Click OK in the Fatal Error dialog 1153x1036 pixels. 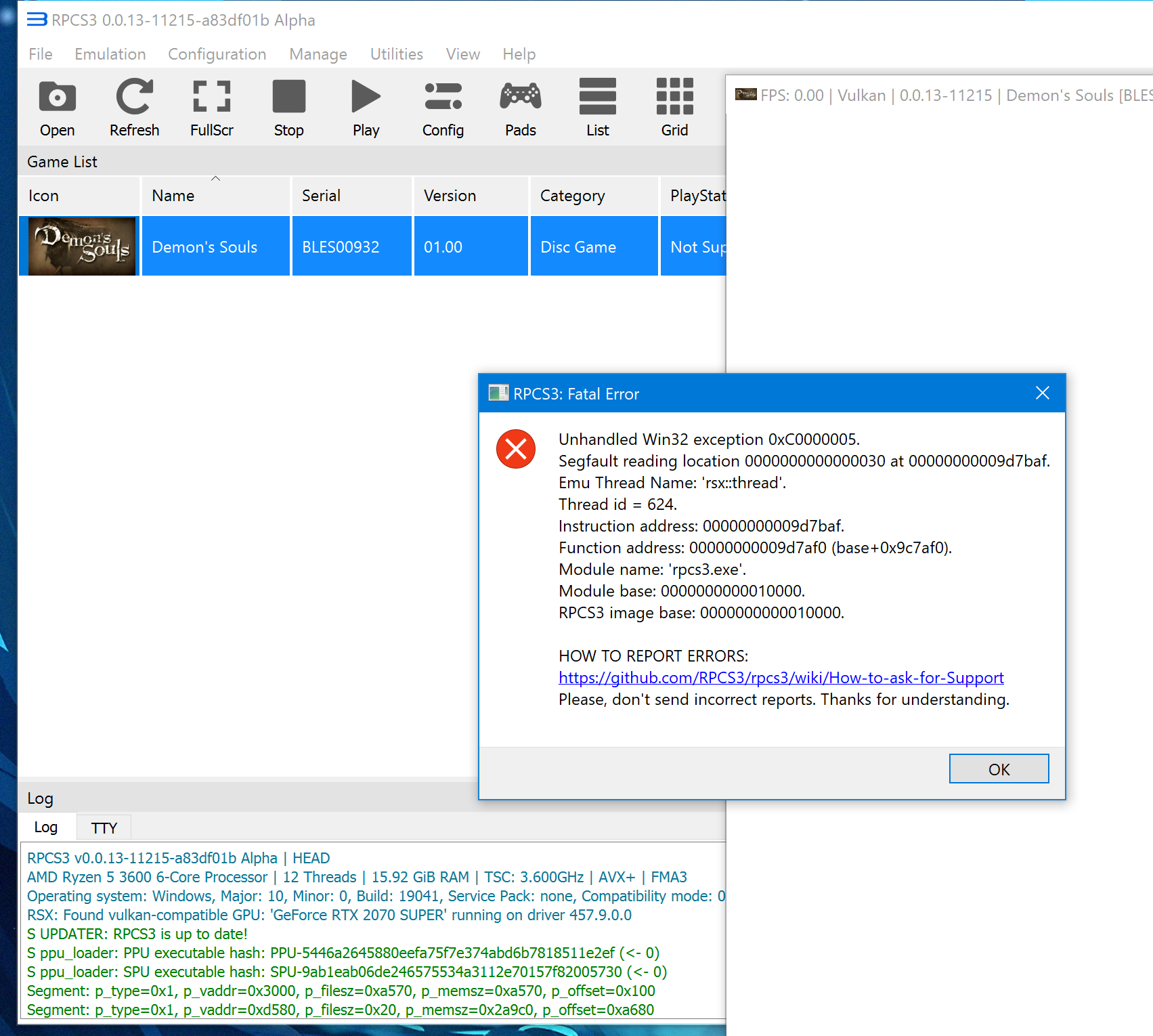[999, 769]
